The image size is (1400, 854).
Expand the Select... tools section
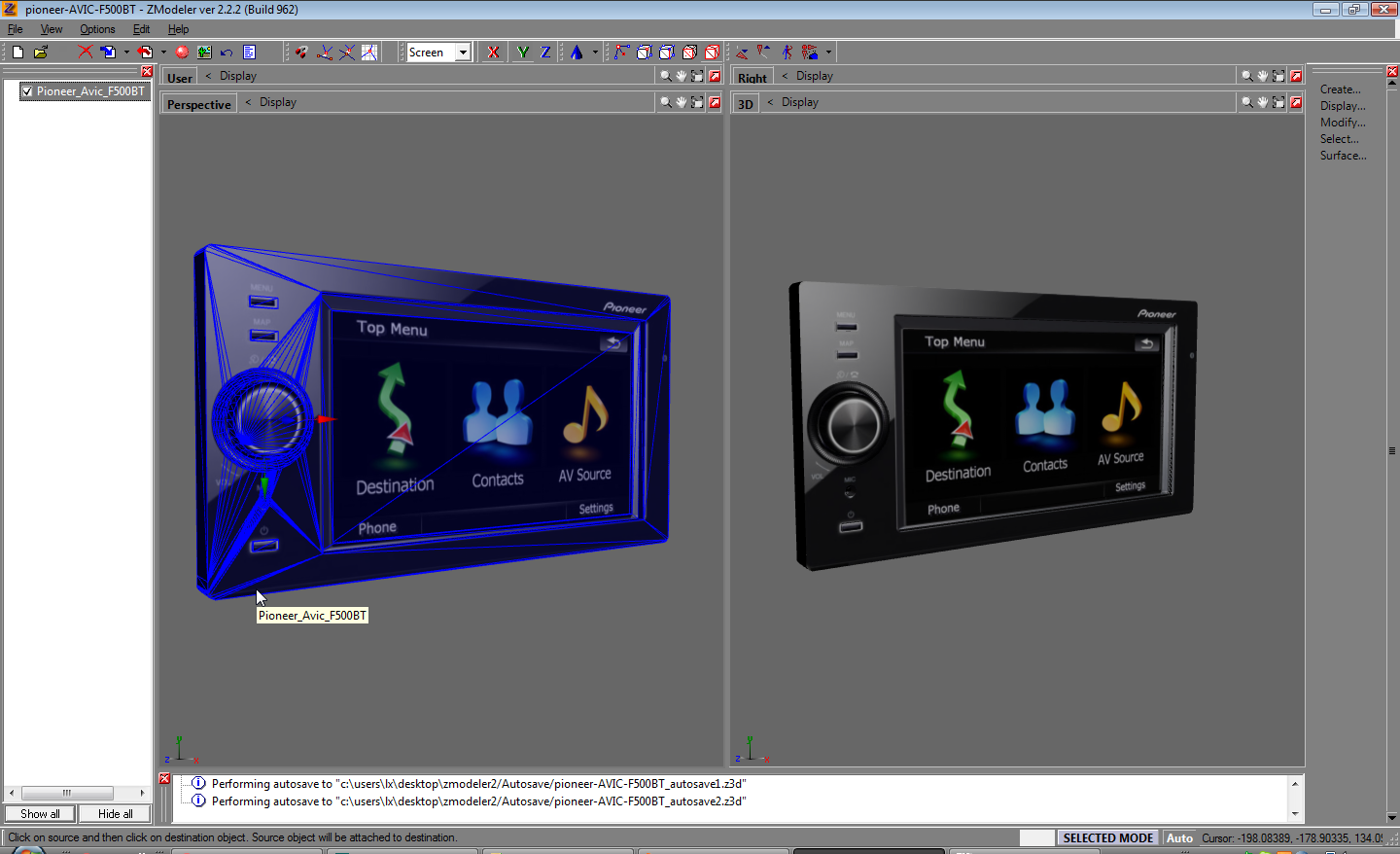tap(1340, 139)
